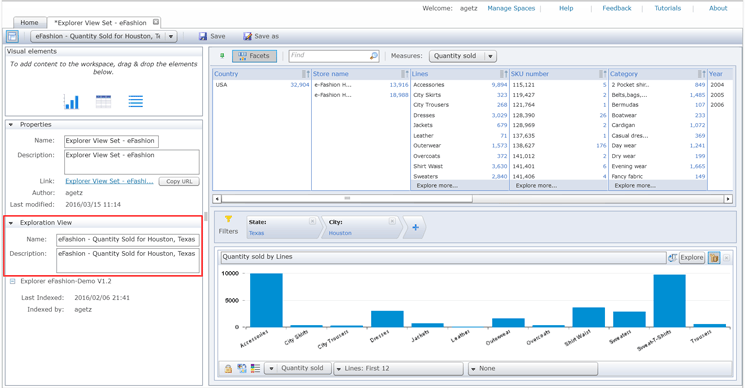
Task: Open the Tutorials link
Action: (x=668, y=8)
